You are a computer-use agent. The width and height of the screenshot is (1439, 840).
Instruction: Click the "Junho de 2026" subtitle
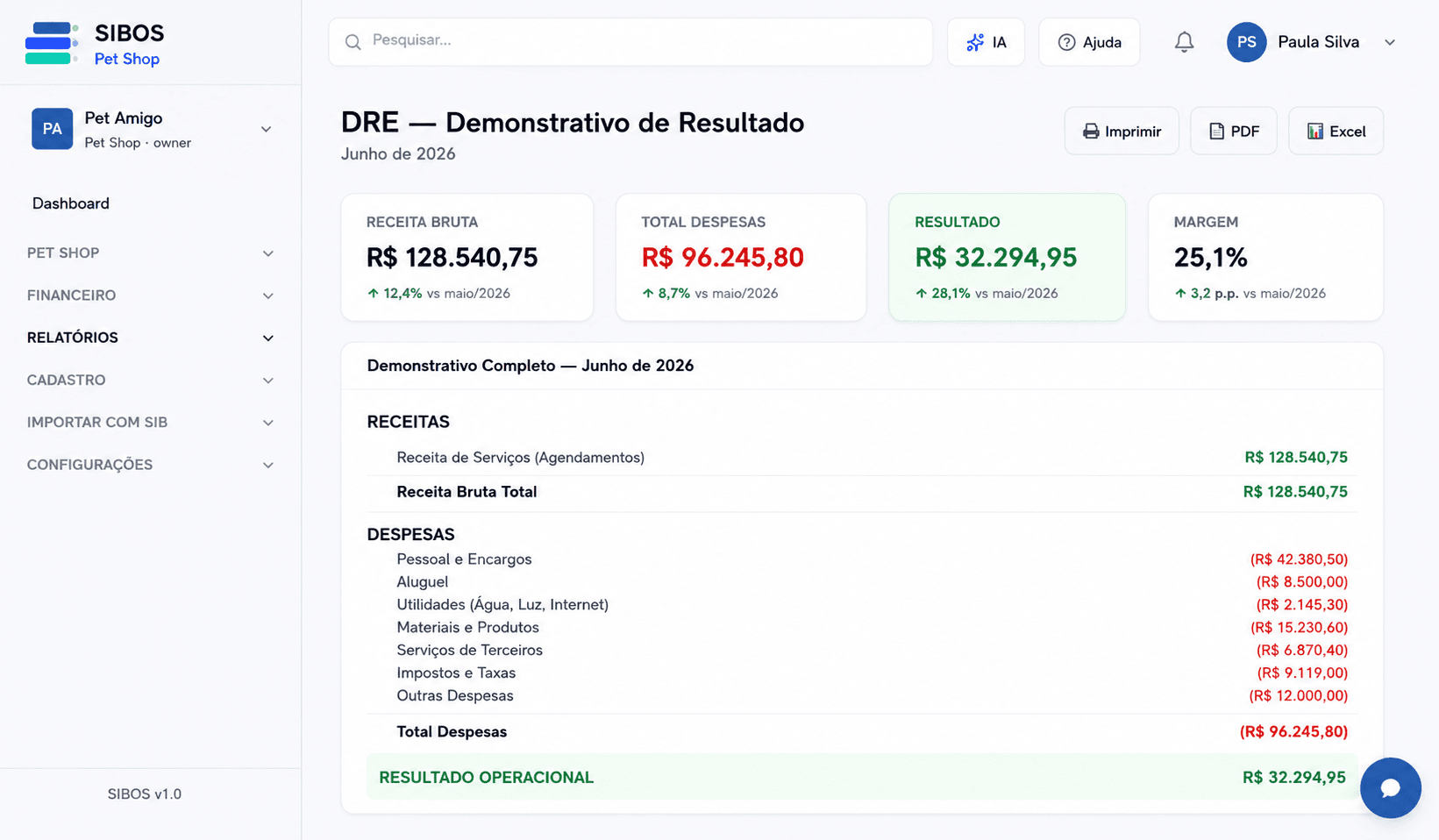tap(398, 154)
